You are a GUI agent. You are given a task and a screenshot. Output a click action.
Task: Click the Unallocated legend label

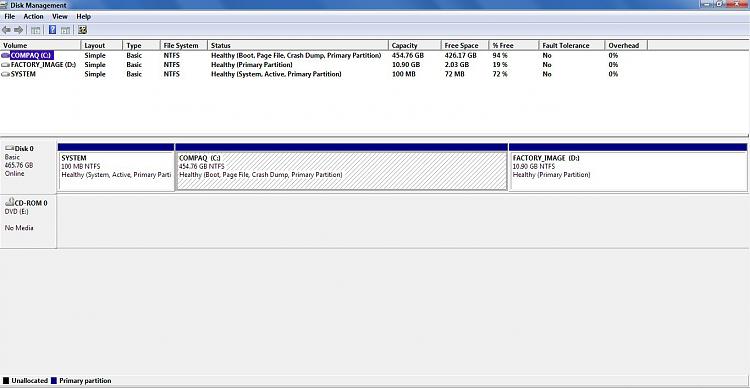[30, 381]
